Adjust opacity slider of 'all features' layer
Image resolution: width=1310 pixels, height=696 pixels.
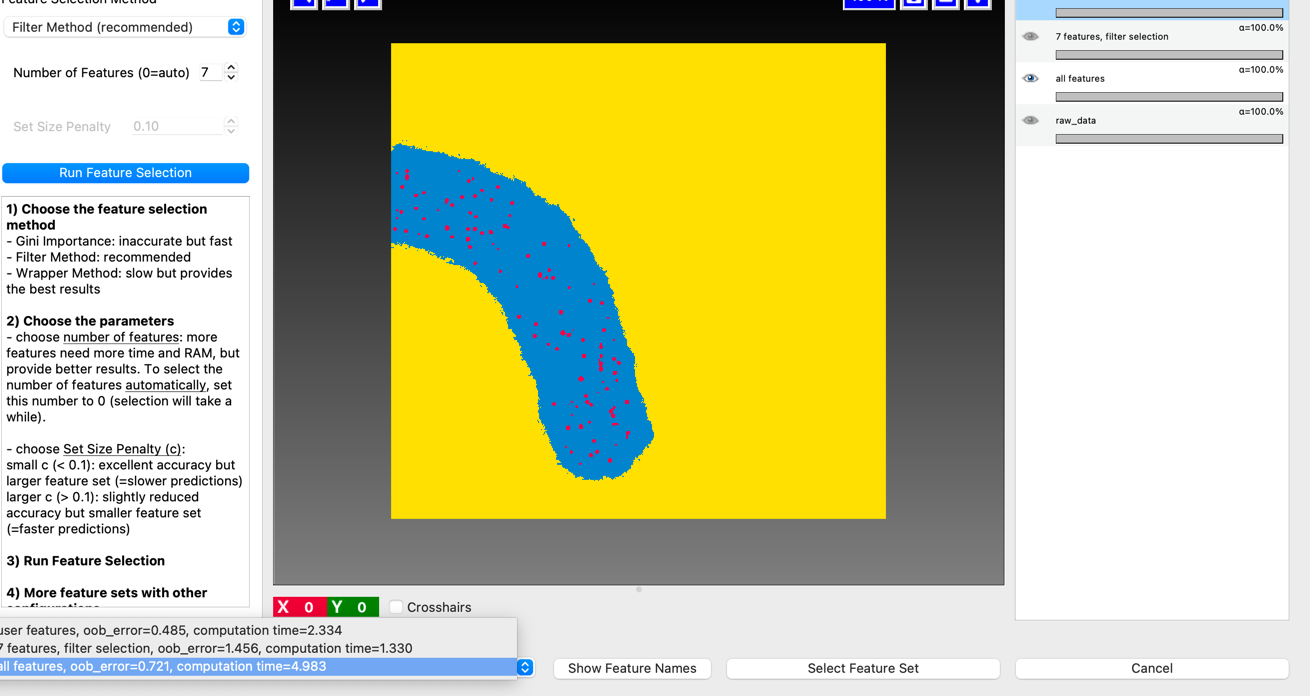pos(1169,97)
